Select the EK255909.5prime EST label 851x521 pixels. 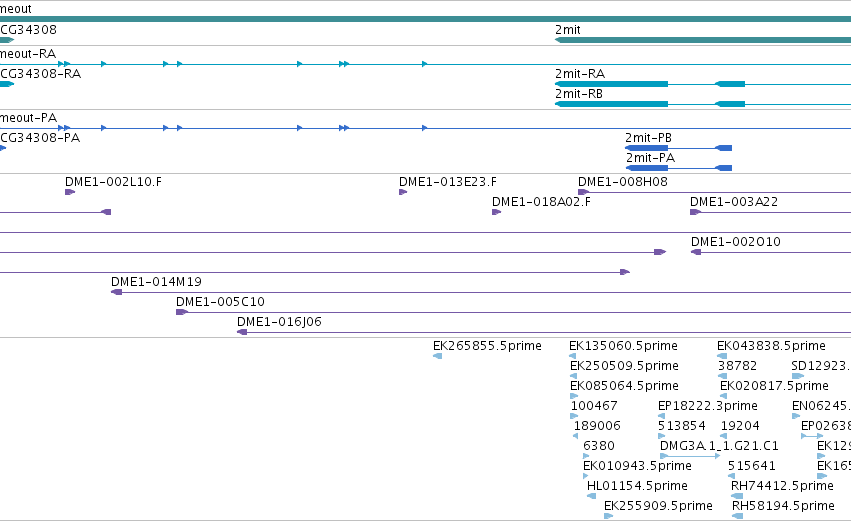coord(658,506)
